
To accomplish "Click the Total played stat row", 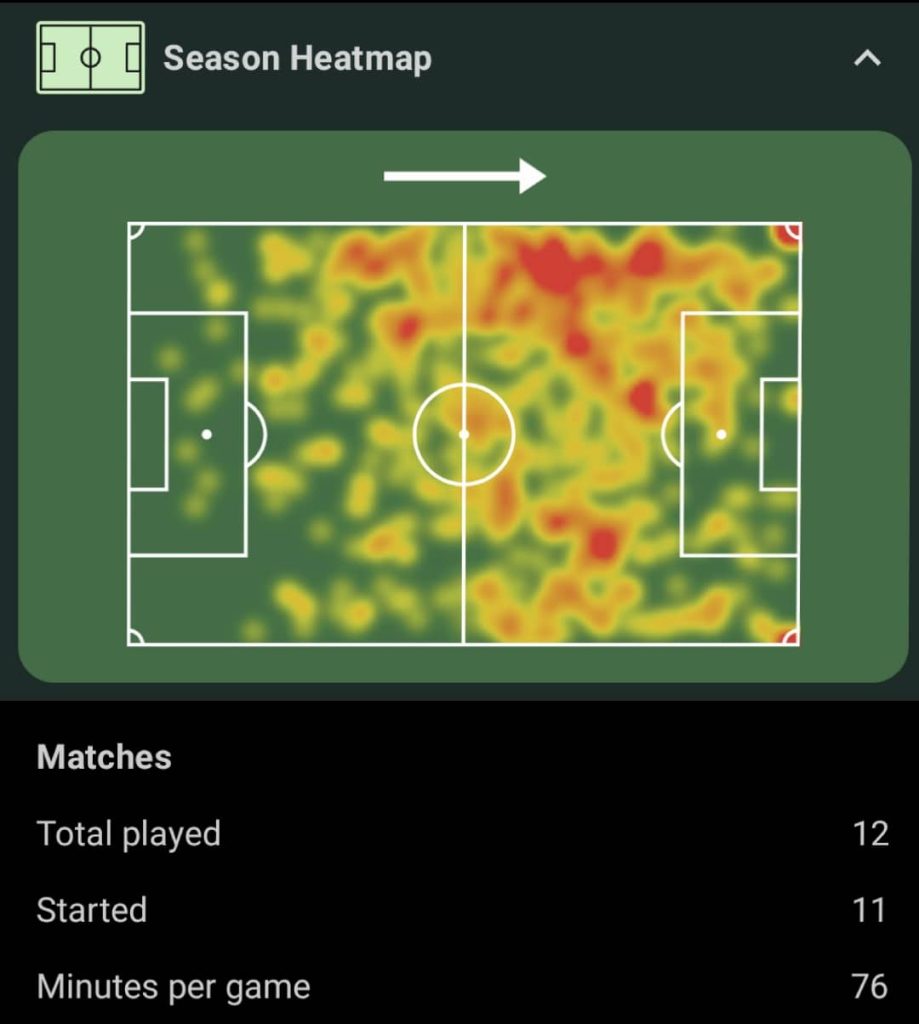I will pos(462,834).
